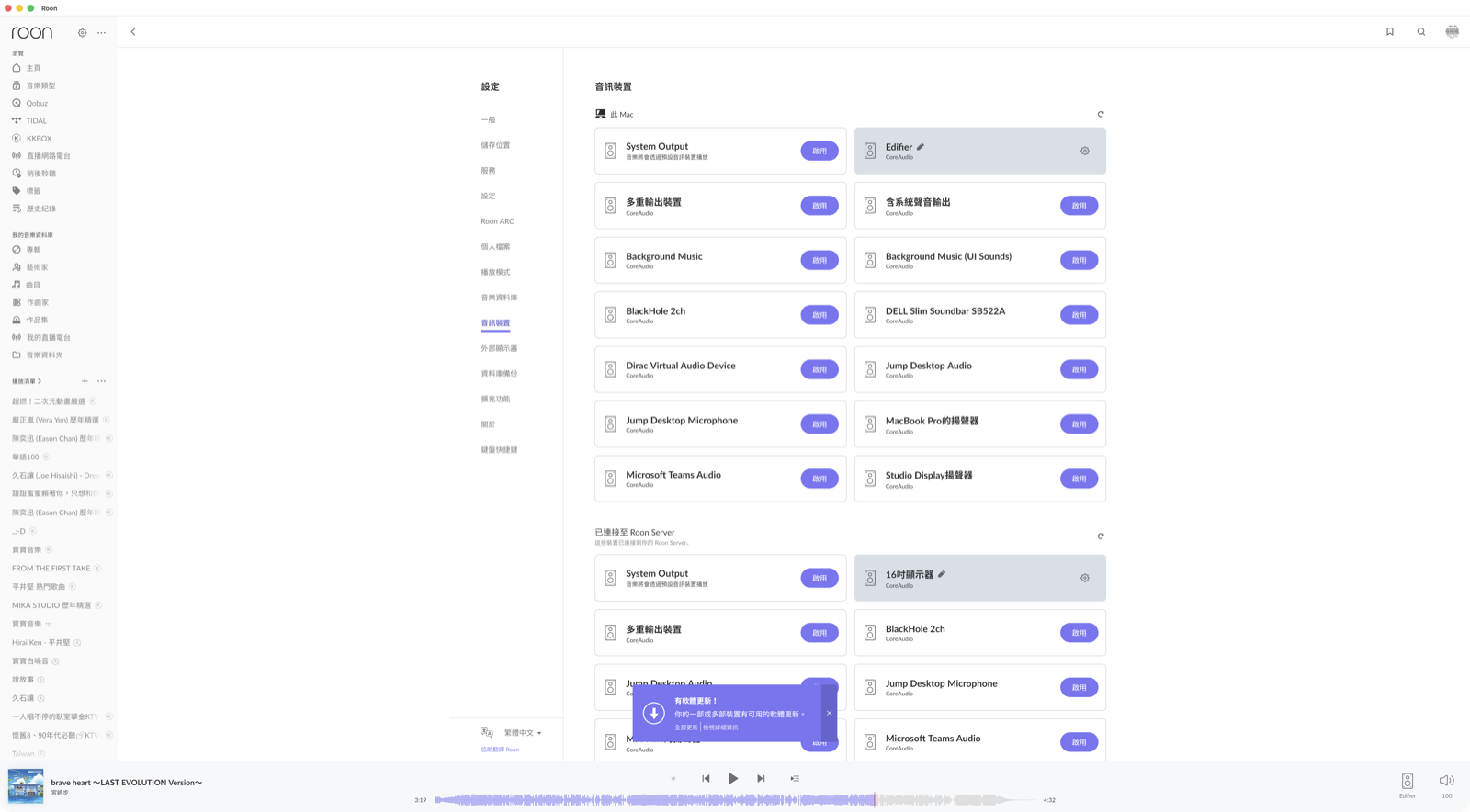Dismiss the software update notification
Image resolution: width=1470 pixels, height=812 pixels.
click(829, 713)
